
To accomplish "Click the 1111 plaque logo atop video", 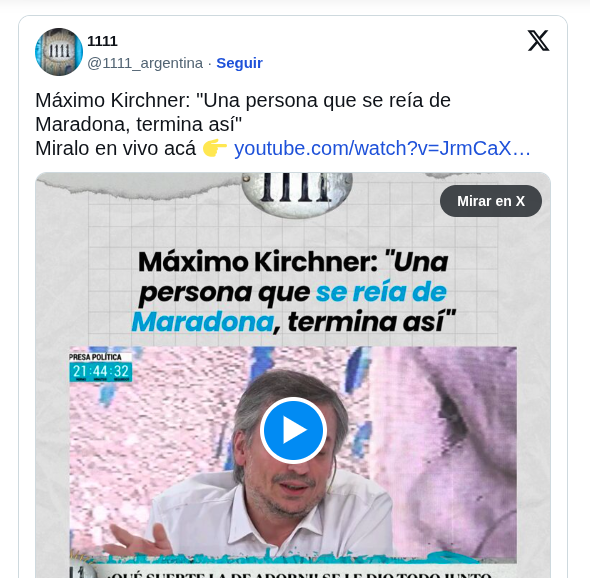I will [x=297, y=193].
